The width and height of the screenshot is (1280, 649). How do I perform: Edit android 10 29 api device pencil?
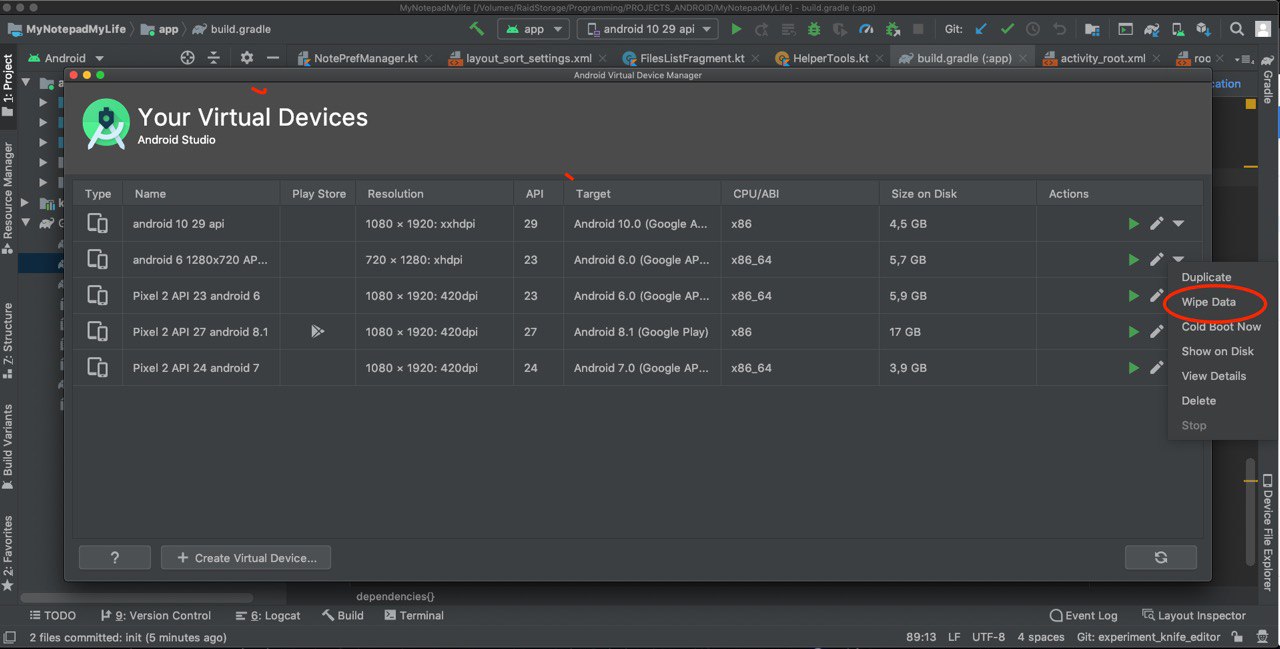[x=1156, y=224]
